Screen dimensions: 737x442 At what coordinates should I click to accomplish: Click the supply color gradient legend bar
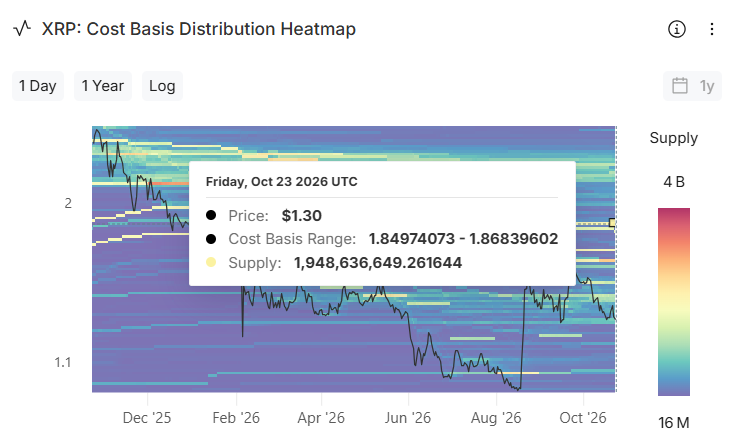coord(674,301)
